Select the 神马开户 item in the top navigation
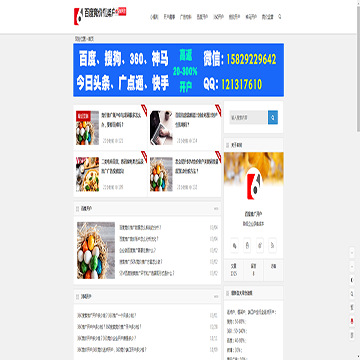Screen dimensions: 360x360 251,17
